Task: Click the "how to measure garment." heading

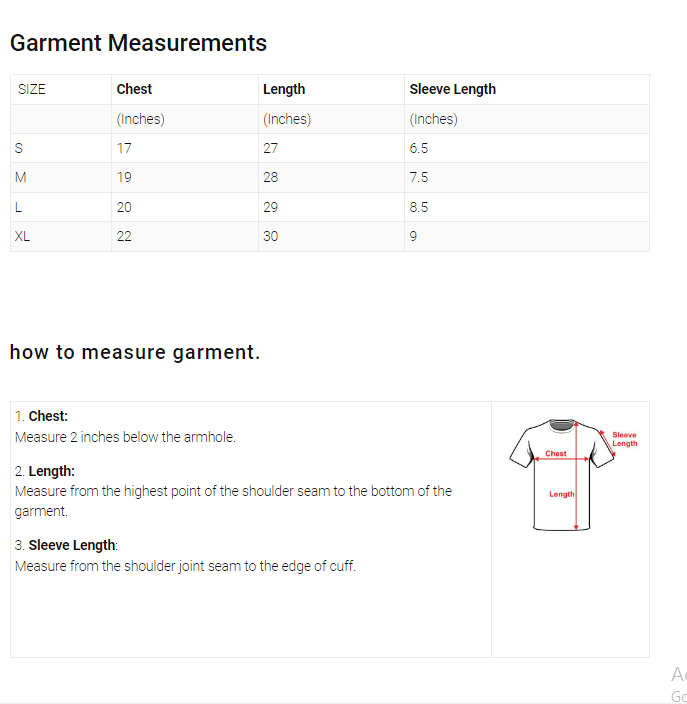Action: click(135, 352)
